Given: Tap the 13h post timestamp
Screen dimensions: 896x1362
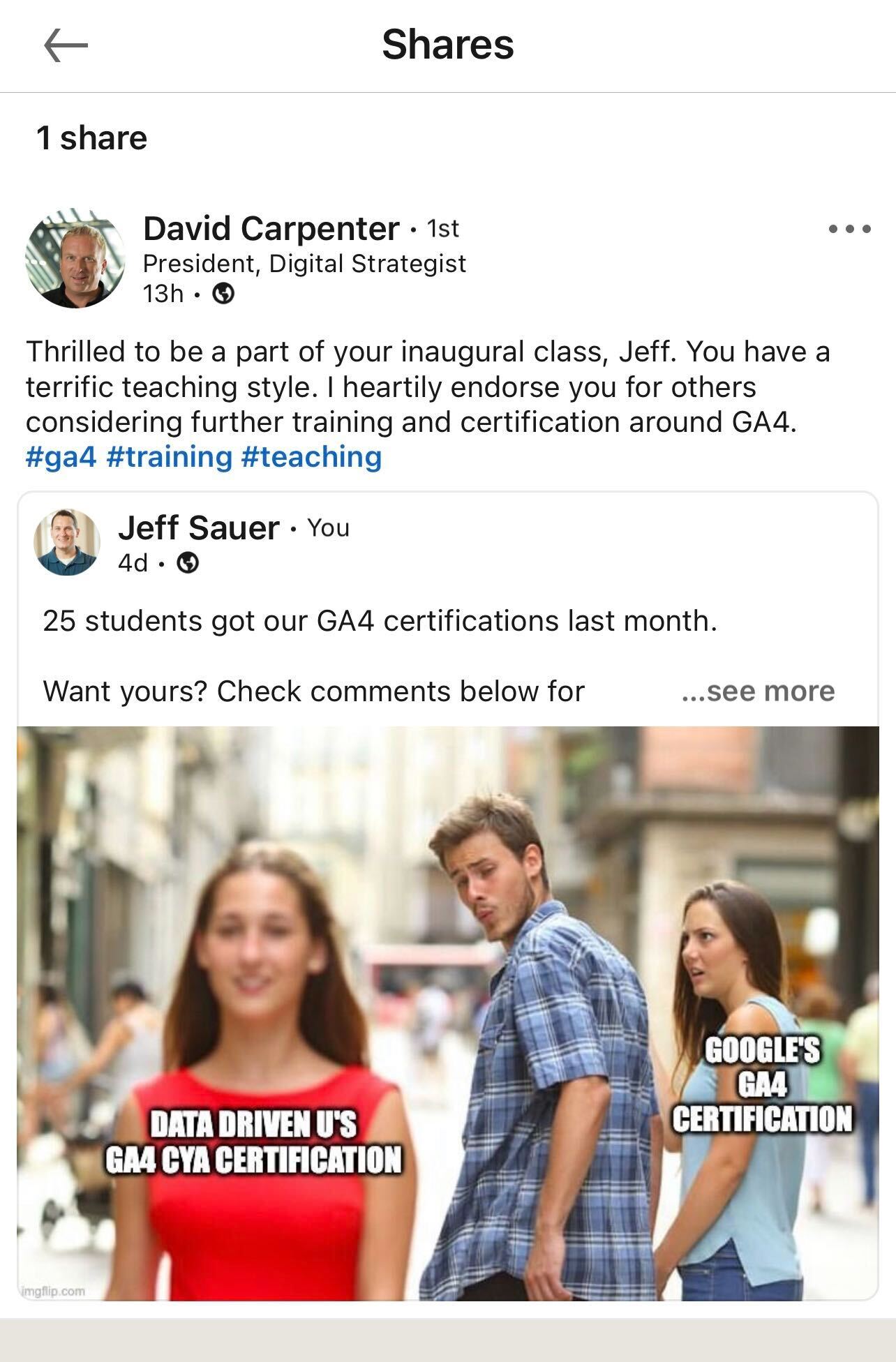Looking at the screenshot, I should [x=163, y=294].
